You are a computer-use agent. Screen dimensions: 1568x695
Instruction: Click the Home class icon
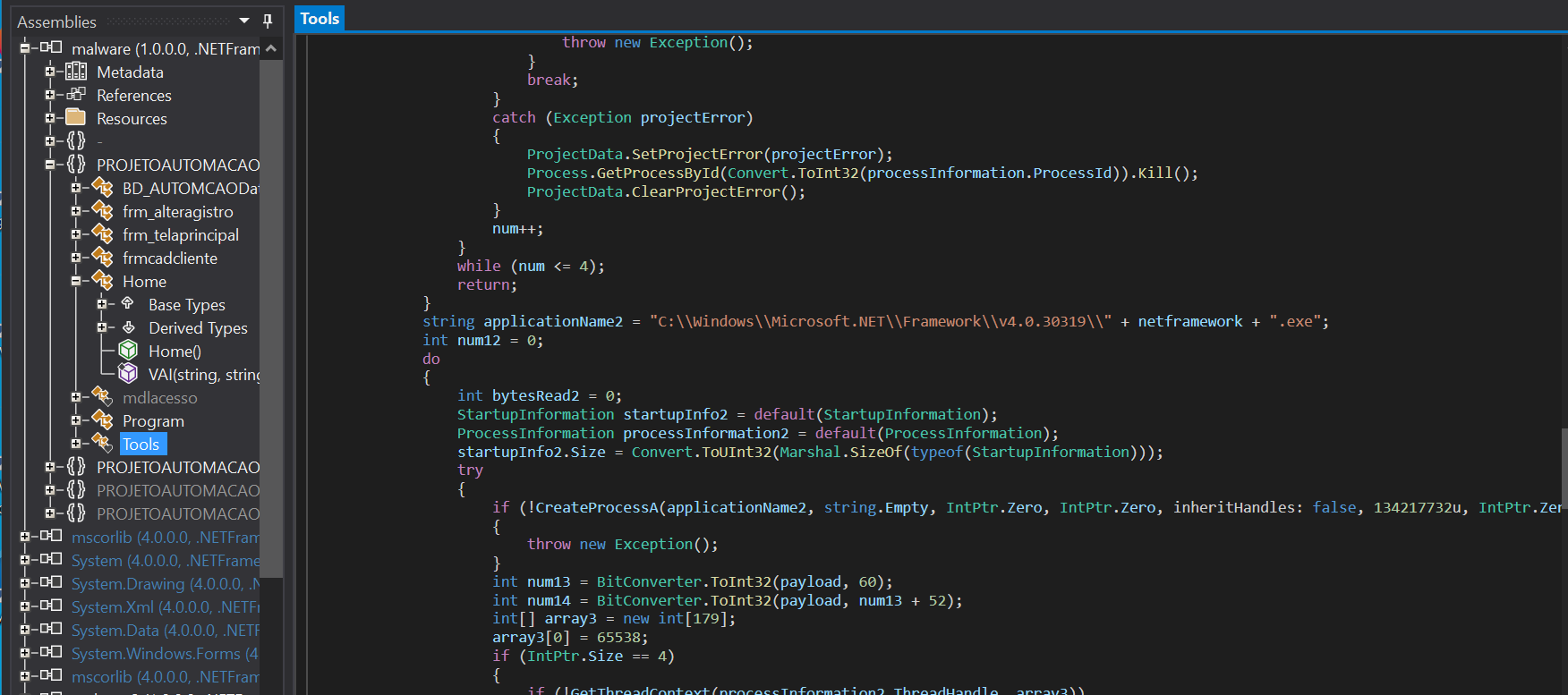(102, 280)
